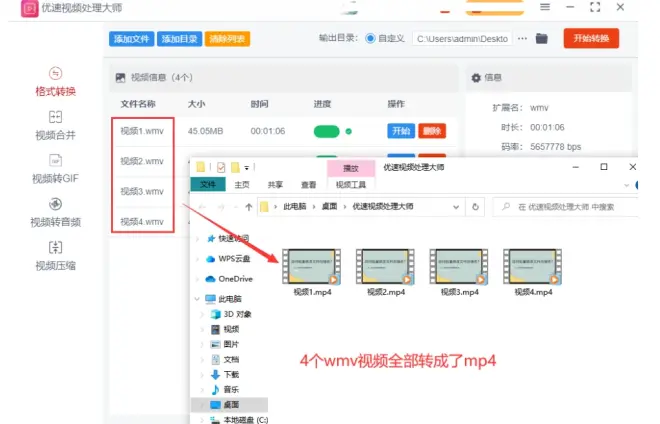Expand 快速访问 in navigation tree
This screenshot has width=660, height=424.
click(x=197, y=239)
